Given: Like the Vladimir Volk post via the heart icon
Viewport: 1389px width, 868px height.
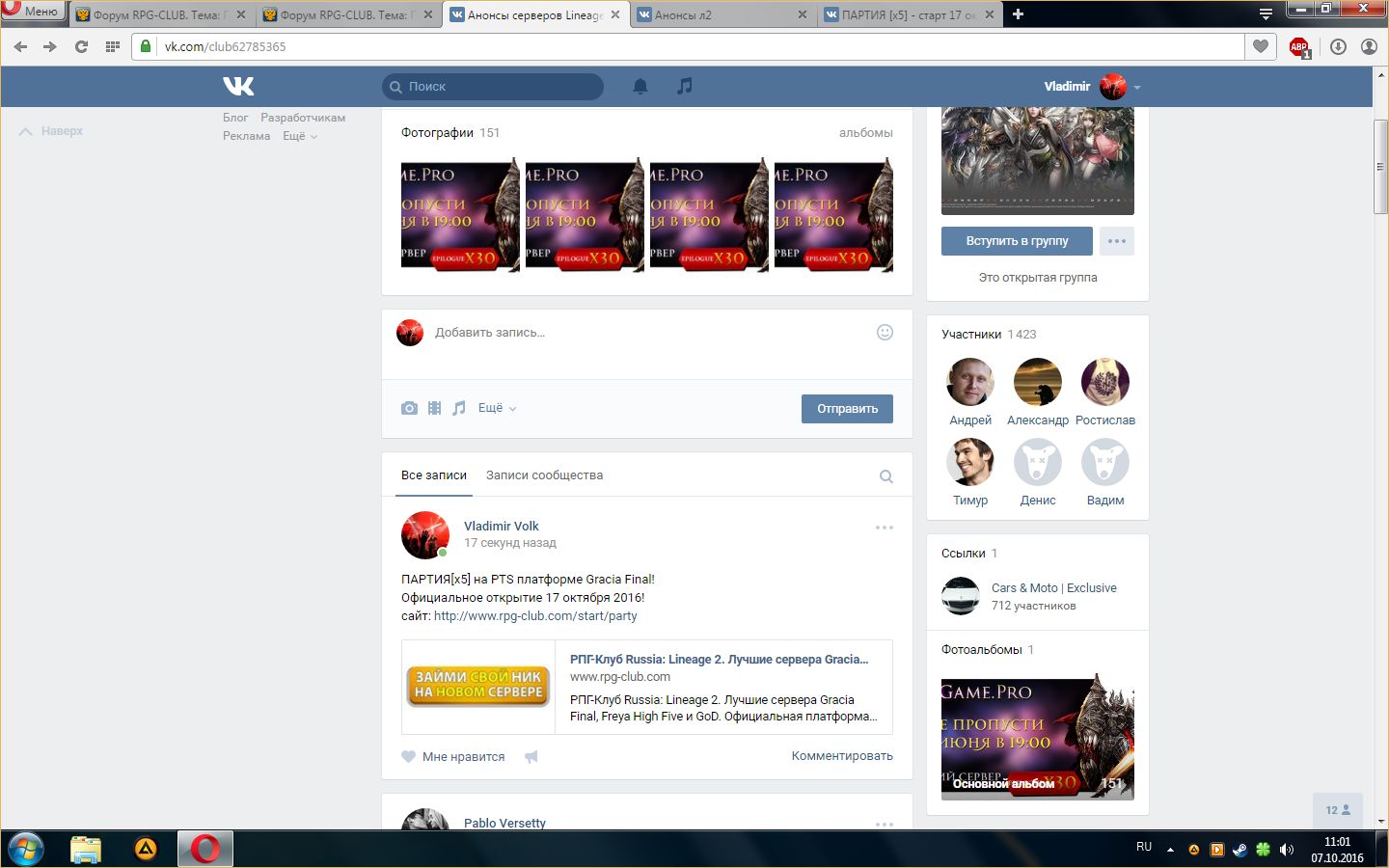Looking at the screenshot, I should (409, 757).
